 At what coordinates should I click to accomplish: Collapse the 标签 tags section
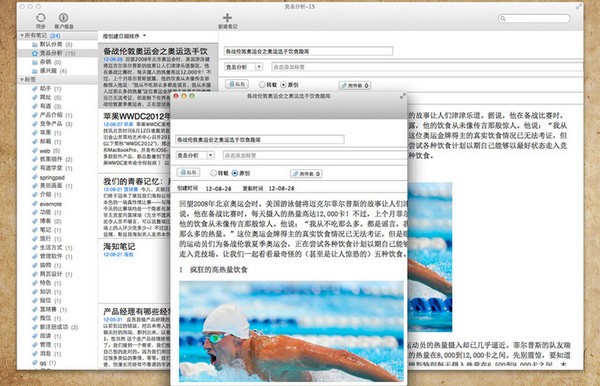click(x=22, y=80)
